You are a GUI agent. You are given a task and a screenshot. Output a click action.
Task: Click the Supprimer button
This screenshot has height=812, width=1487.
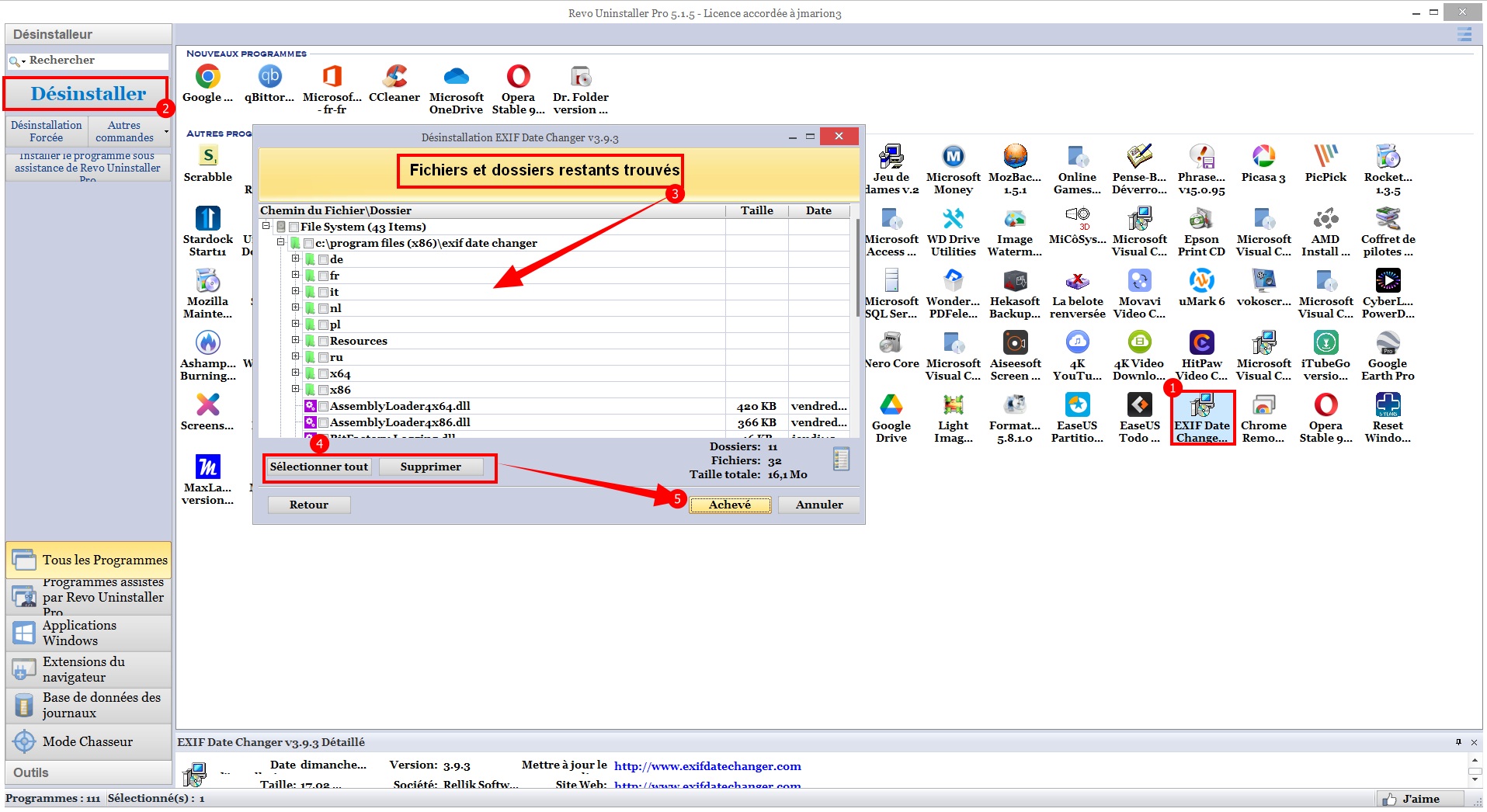[431, 467]
